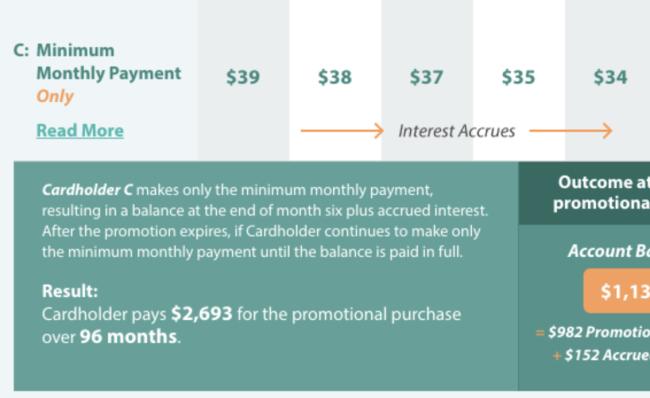Screen dimensions: 650x398
Task: Click the $152 Accrued interest line
Action: 601,355
